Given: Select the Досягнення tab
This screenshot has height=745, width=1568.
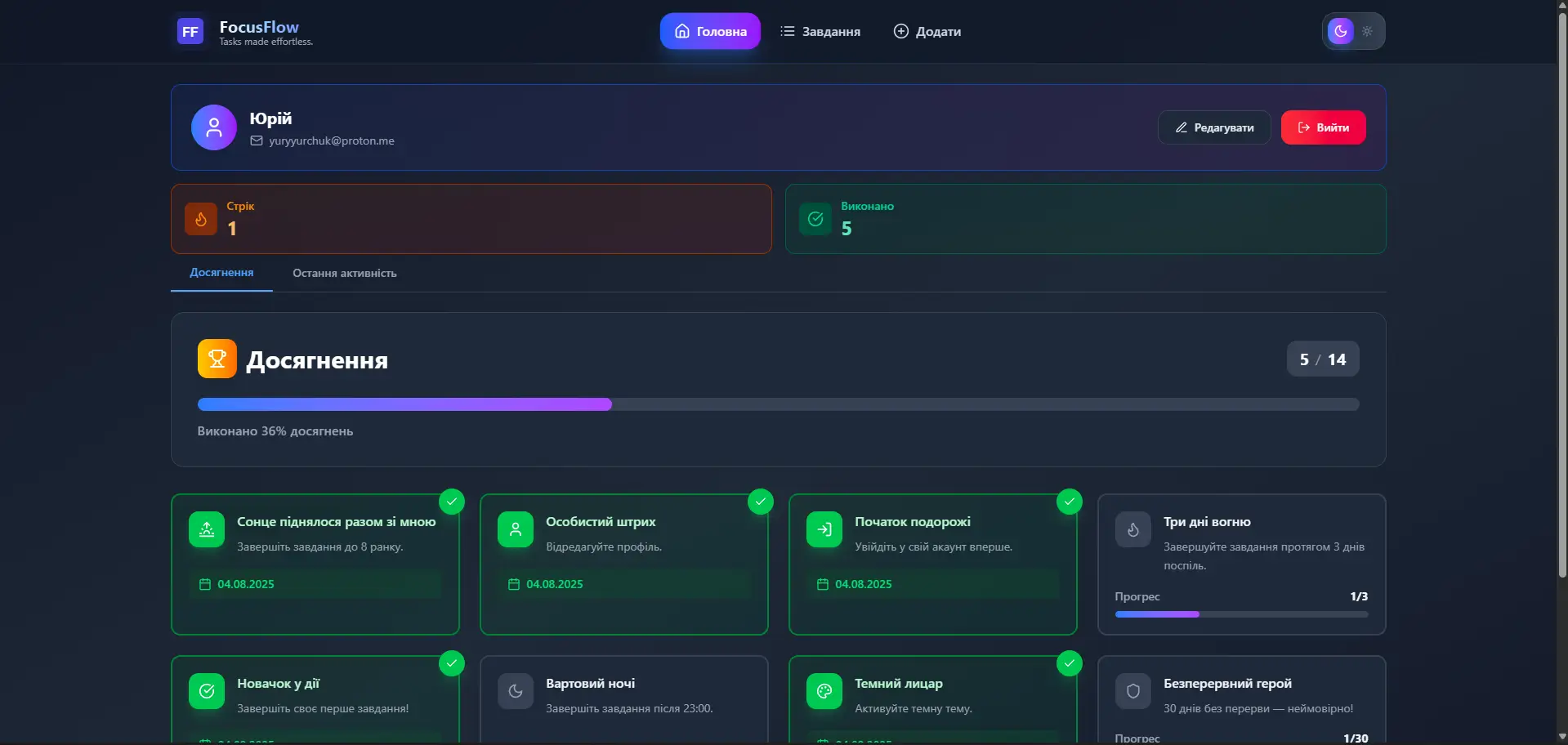Looking at the screenshot, I should pyautogui.click(x=221, y=273).
